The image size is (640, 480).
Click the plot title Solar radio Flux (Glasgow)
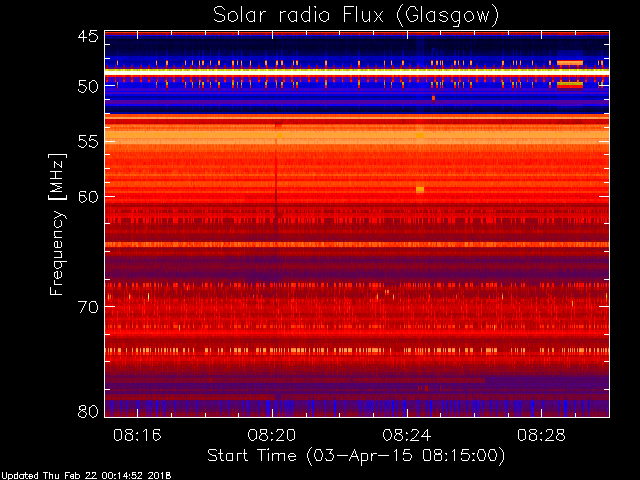pos(356,15)
